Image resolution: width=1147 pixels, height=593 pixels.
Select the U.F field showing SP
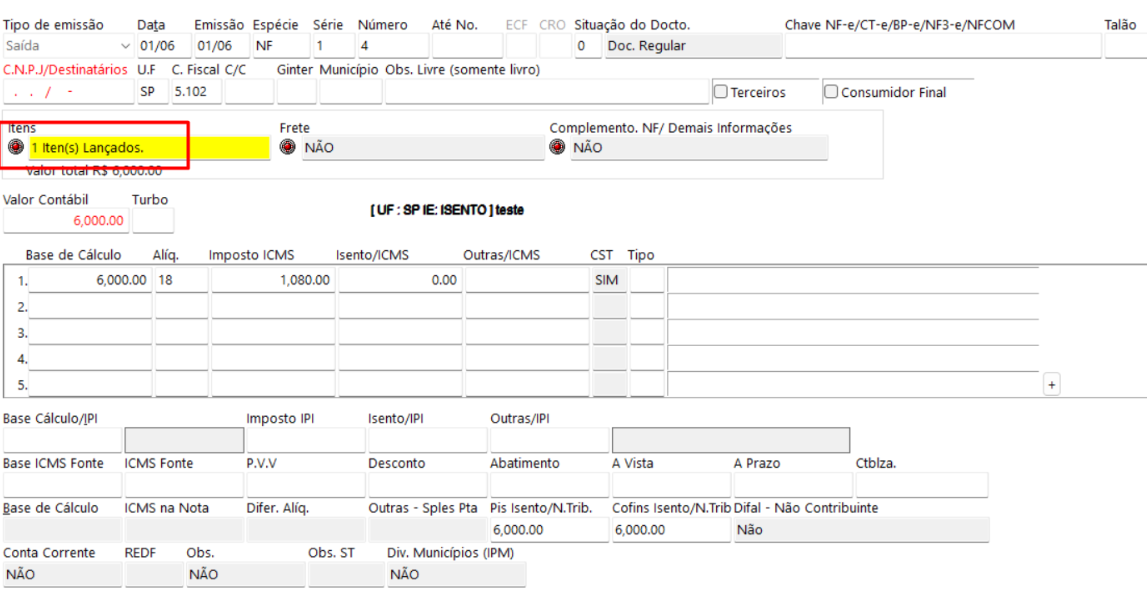(x=152, y=92)
